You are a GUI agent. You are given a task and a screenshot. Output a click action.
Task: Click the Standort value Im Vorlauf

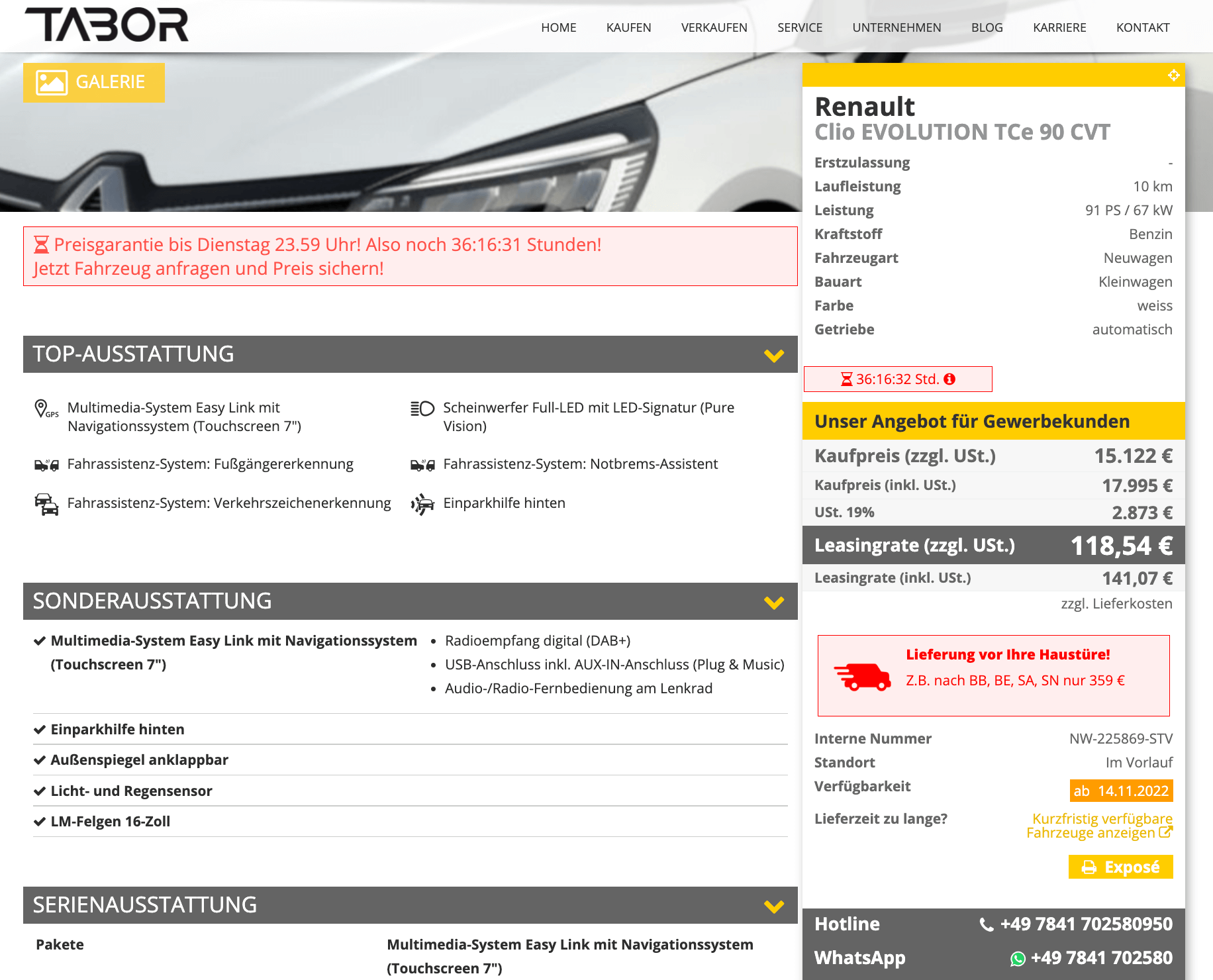pos(1139,763)
